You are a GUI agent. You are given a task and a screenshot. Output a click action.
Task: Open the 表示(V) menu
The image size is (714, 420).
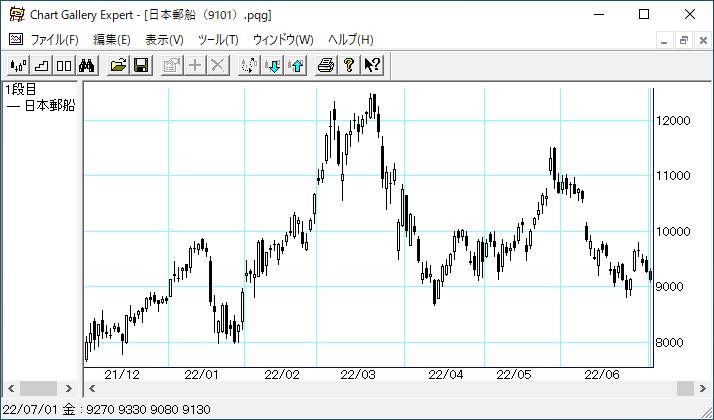pyautogui.click(x=164, y=40)
